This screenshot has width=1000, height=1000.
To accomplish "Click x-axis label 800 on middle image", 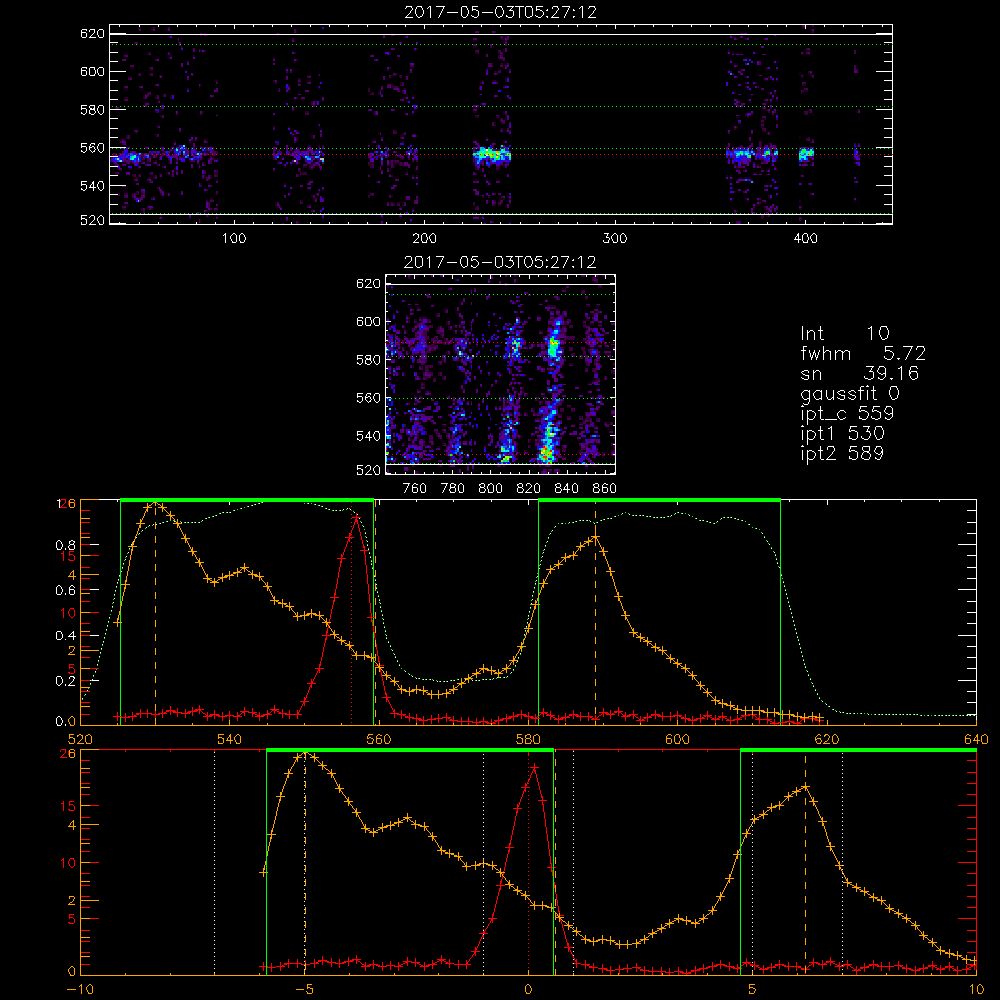I will click(490, 489).
